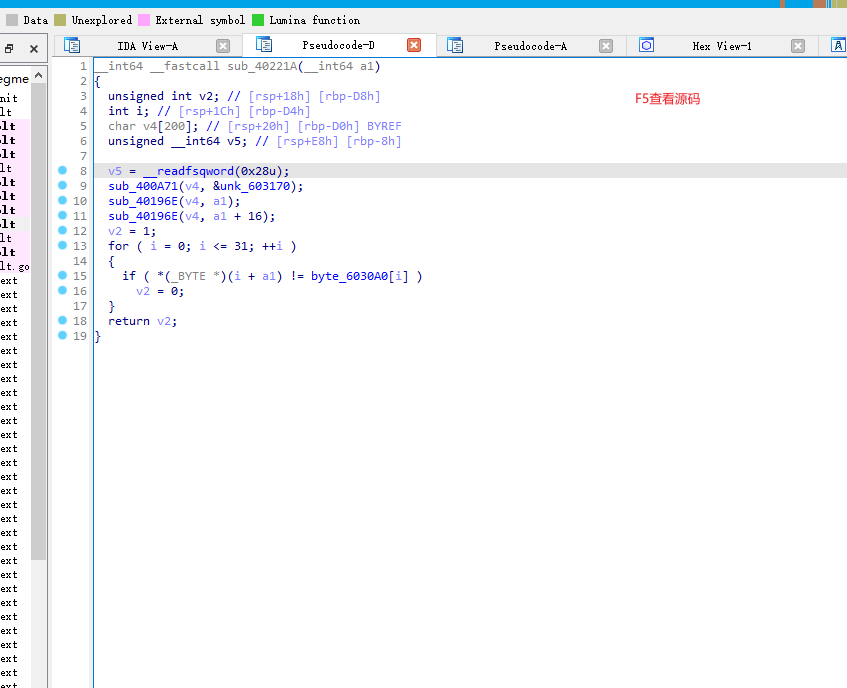Click the scroll-up arrow in functions panel

coord(38,76)
